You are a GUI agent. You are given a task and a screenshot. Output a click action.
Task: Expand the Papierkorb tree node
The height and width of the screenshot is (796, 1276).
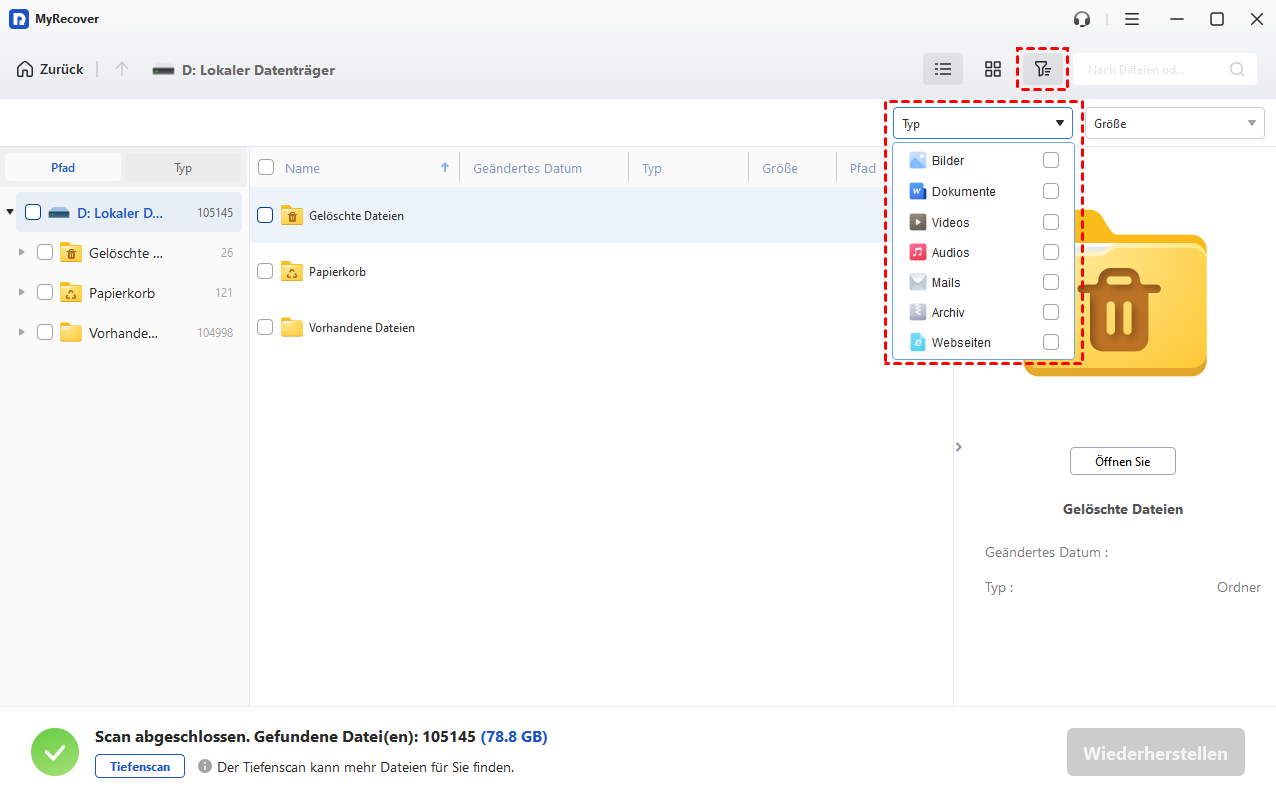point(22,293)
